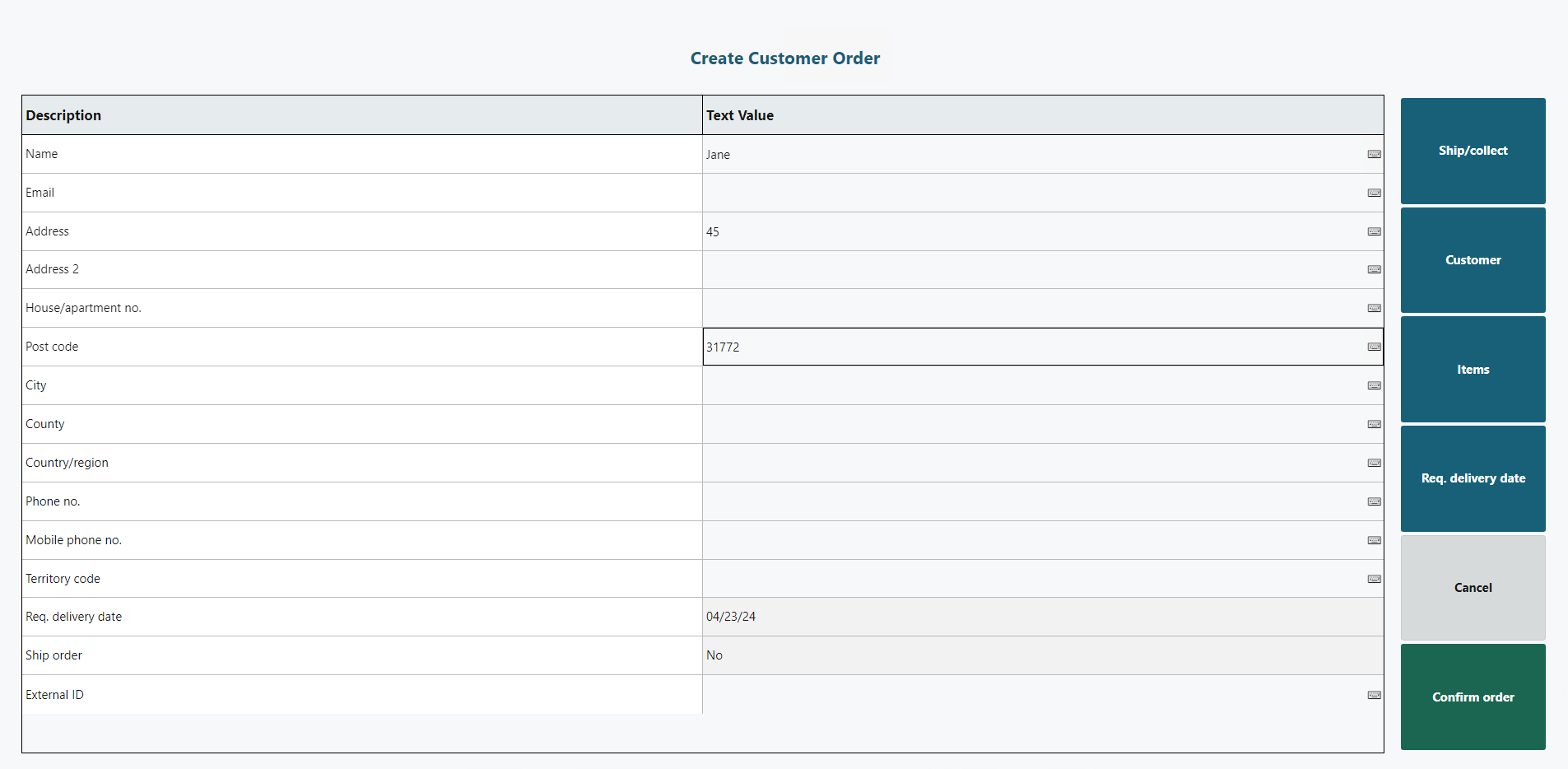1568x769 pixels.
Task: Open the Customer panel button
Action: [x=1473, y=260]
